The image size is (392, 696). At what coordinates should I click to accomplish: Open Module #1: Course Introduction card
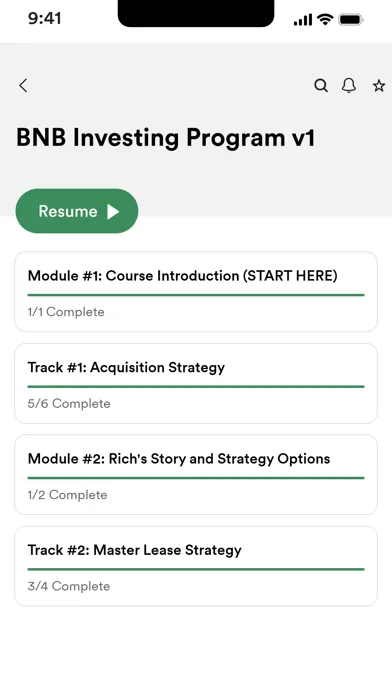196,292
